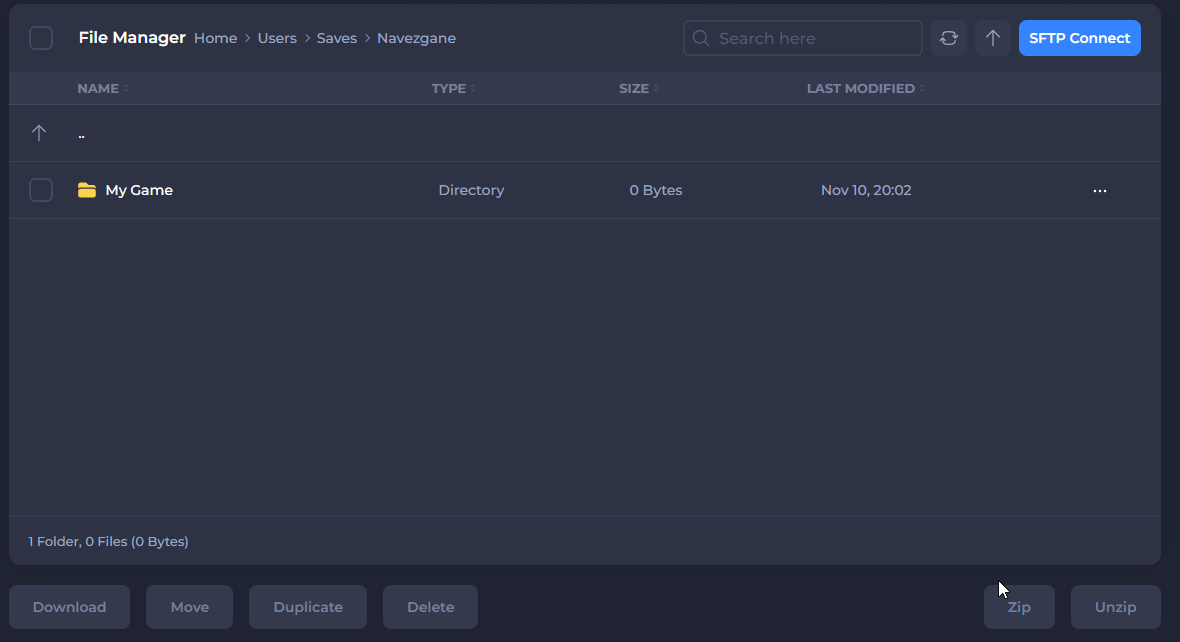
Task: Sort files by Name column
Action: 98,88
